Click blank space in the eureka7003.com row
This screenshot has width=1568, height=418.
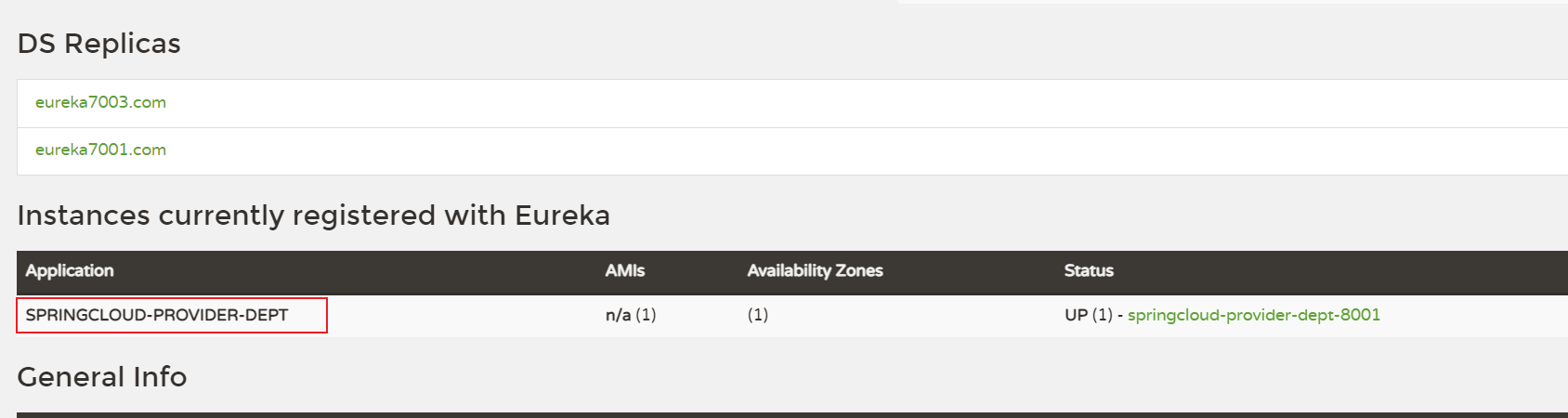point(836,103)
